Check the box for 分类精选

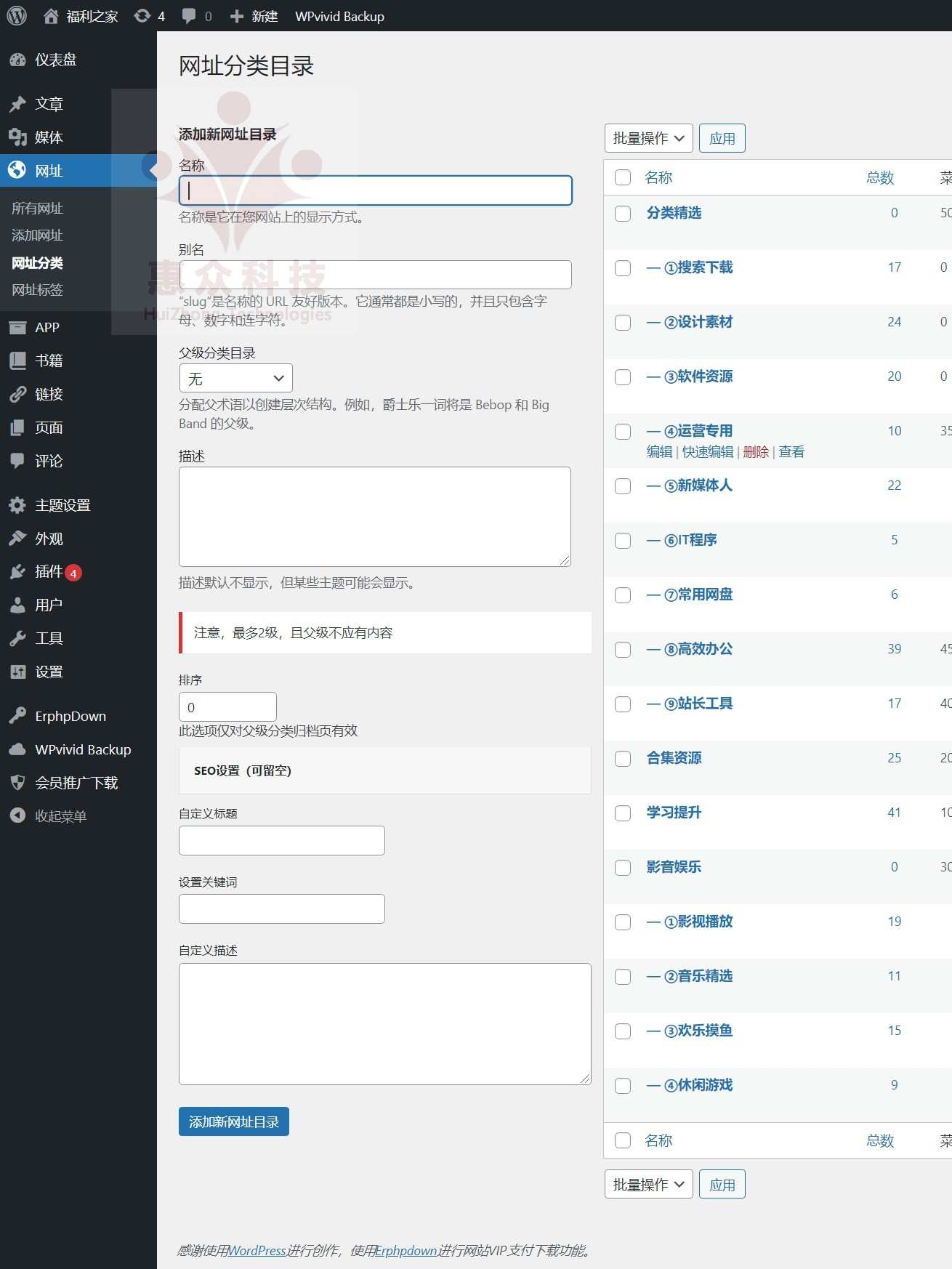tap(623, 214)
